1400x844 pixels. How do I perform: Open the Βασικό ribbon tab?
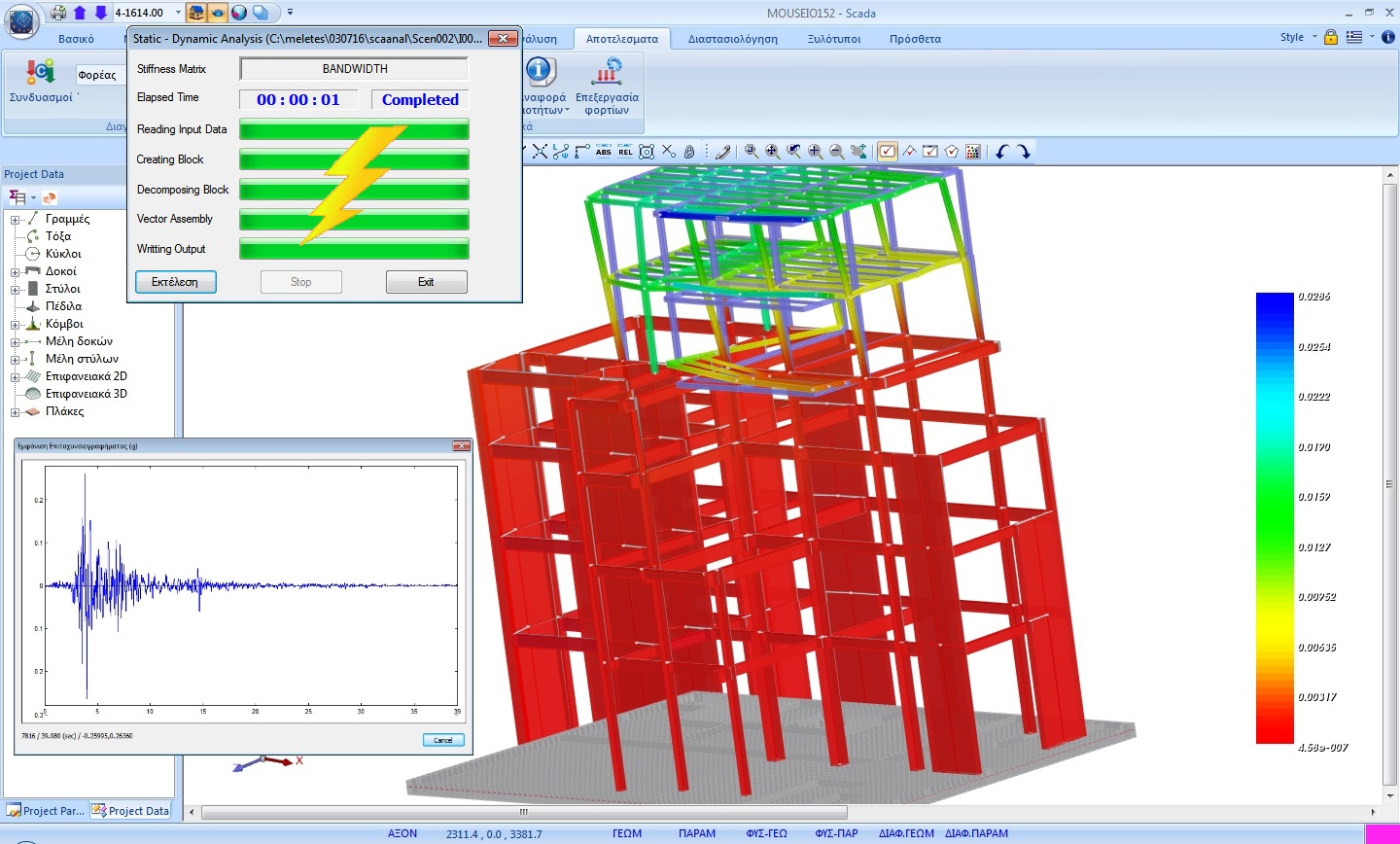[x=76, y=39]
